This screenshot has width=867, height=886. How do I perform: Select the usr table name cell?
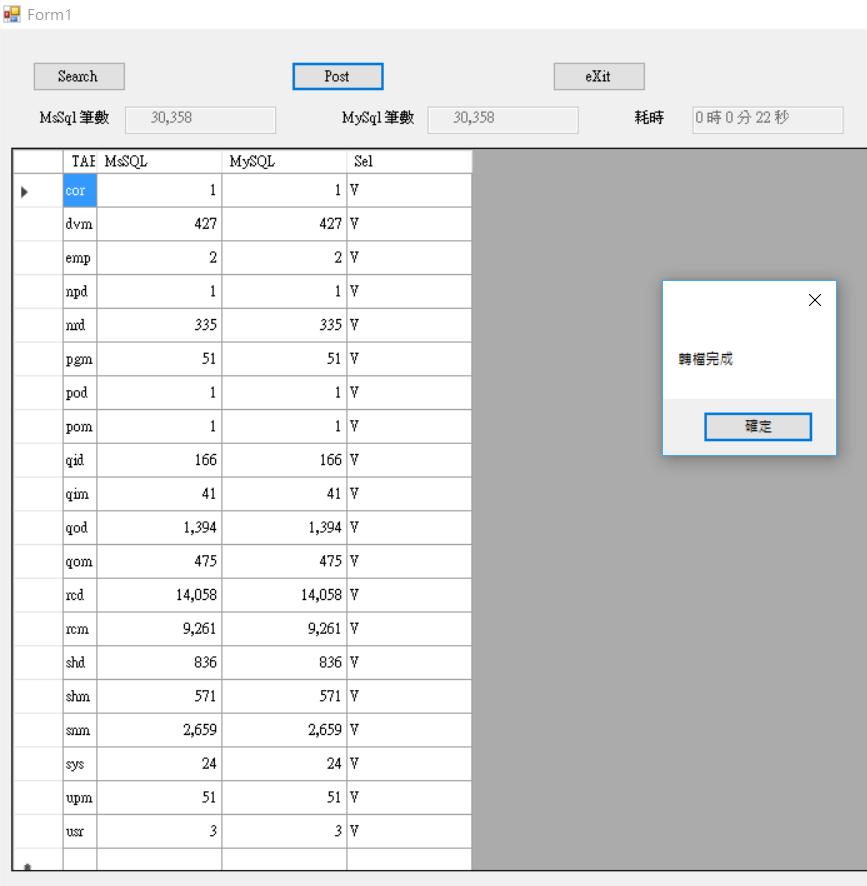[x=80, y=831]
